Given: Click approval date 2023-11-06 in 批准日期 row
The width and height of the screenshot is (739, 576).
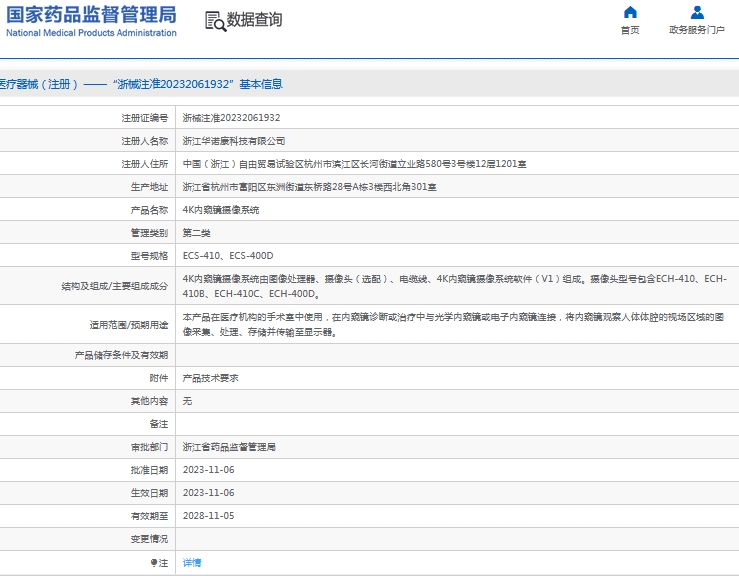Looking at the screenshot, I should [208, 470].
